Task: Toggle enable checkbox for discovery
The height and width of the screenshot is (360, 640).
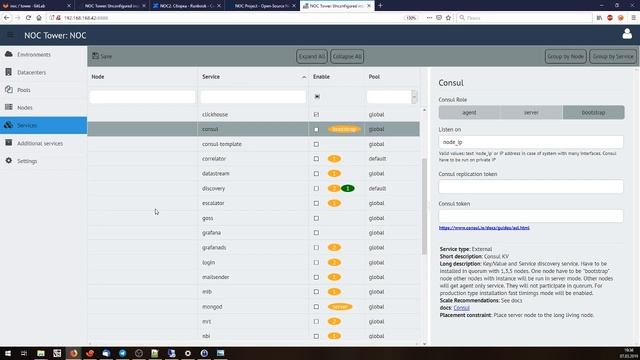Action: [x=316, y=189]
